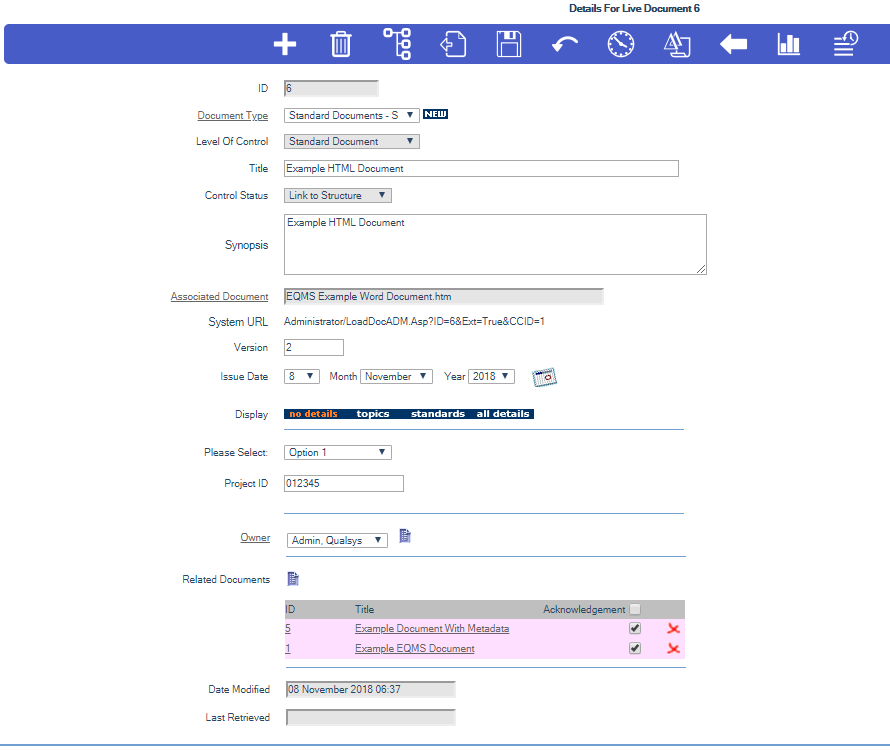The width and height of the screenshot is (890, 750).
Task: Open the Associated Document link
Action: [219, 297]
